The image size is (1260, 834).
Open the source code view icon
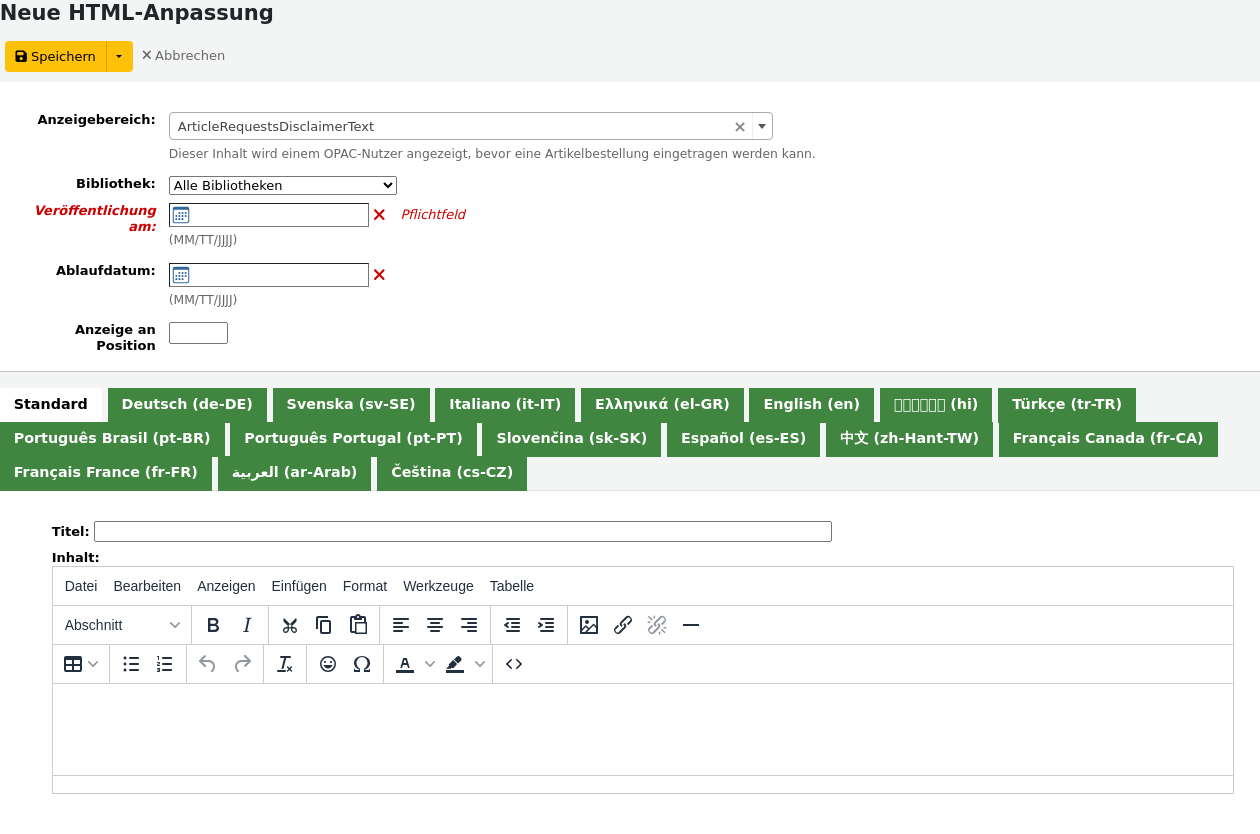coord(514,664)
